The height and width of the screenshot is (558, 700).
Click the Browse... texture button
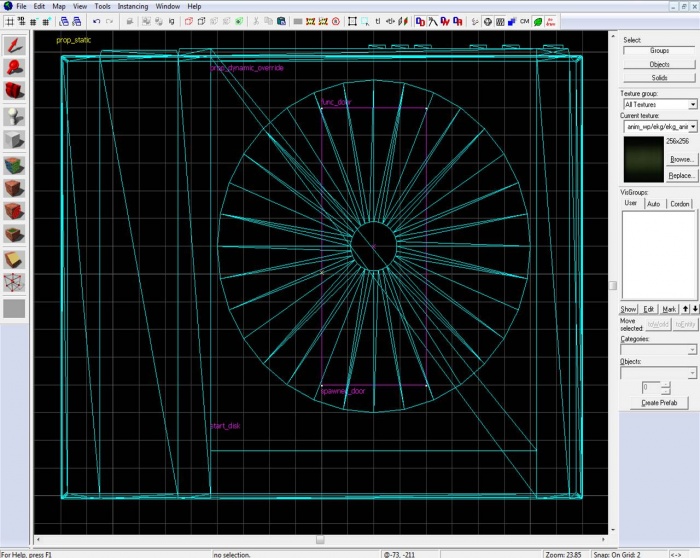(682, 159)
